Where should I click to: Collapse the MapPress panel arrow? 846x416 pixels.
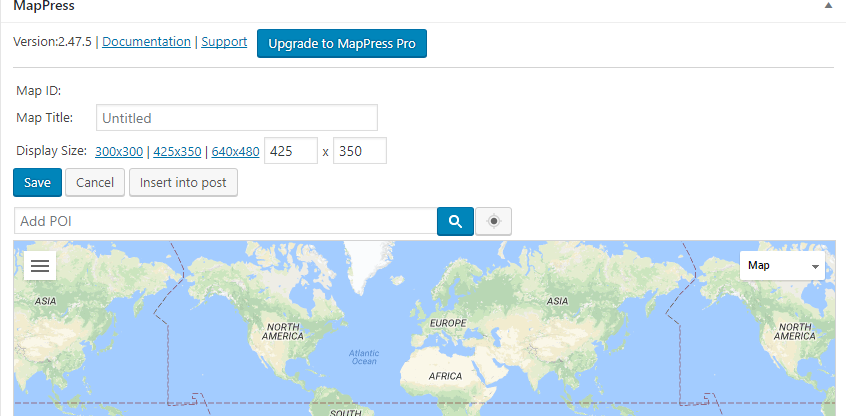[x=828, y=5]
